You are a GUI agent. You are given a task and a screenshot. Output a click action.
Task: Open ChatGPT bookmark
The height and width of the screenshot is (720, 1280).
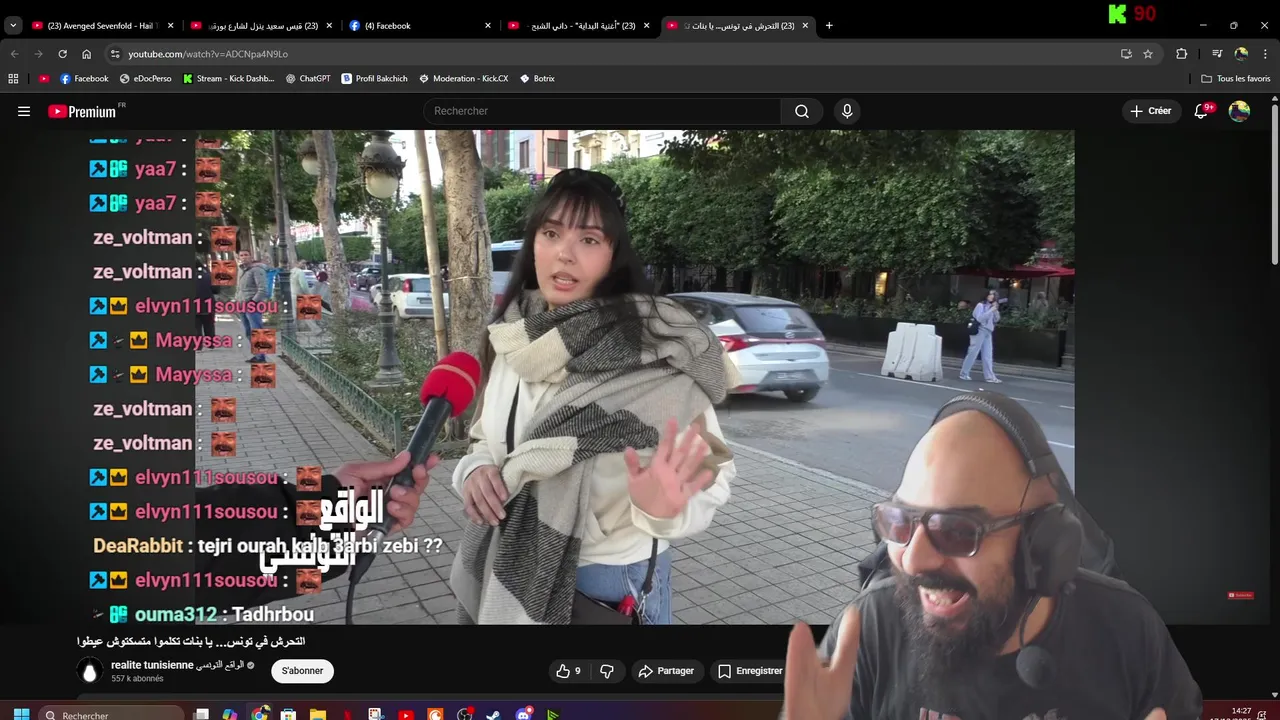pyautogui.click(x=308, y=78)
